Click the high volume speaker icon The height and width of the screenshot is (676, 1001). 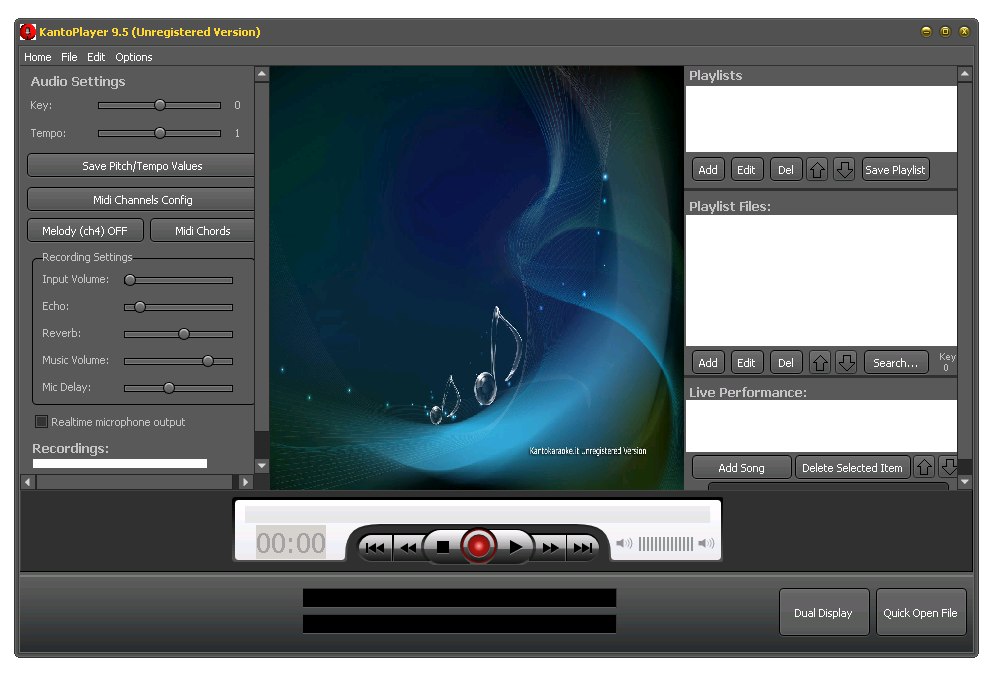tap(706, 543)
